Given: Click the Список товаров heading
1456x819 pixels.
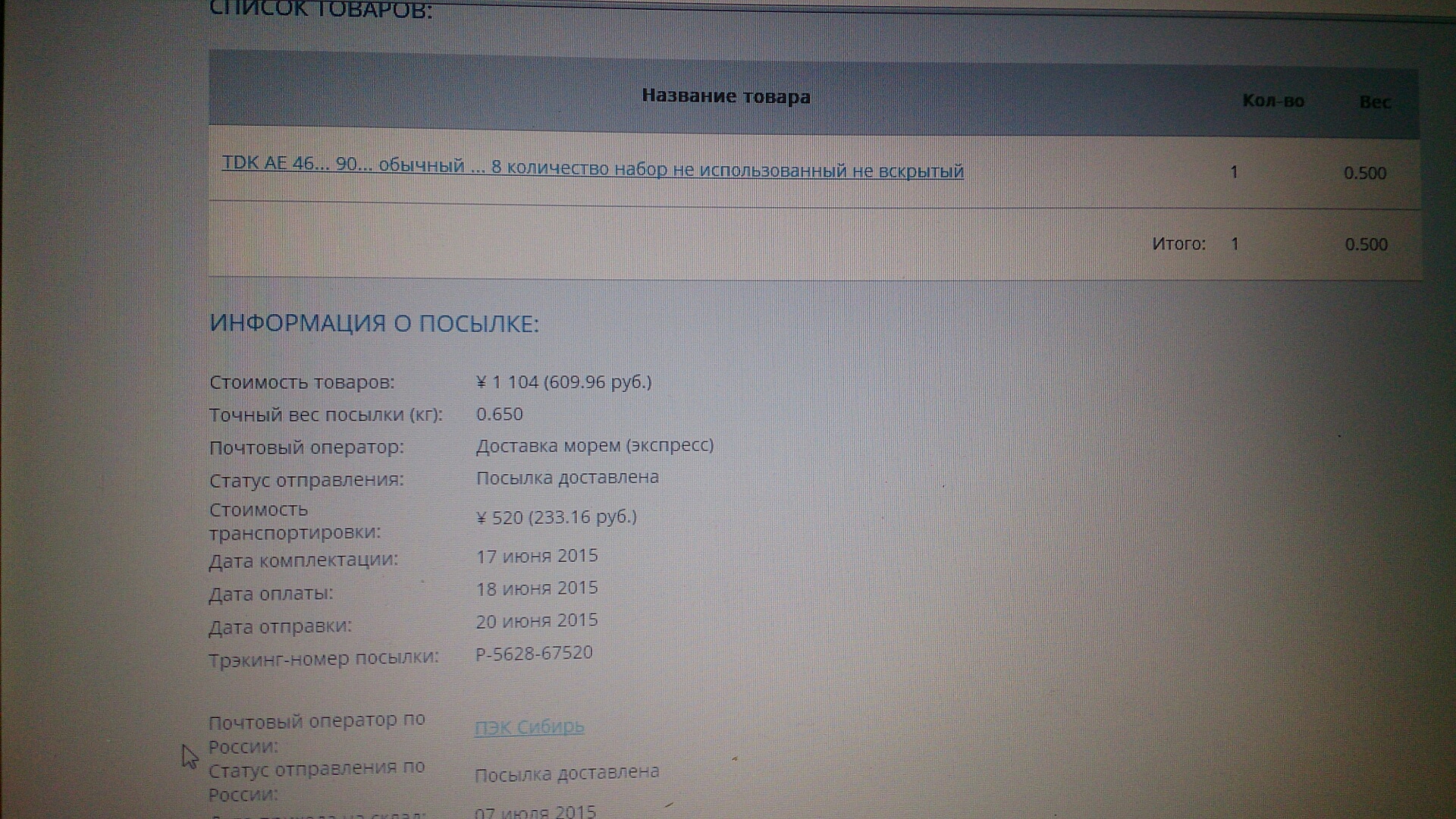Looking at the screenshot, I should pos(320,10).
